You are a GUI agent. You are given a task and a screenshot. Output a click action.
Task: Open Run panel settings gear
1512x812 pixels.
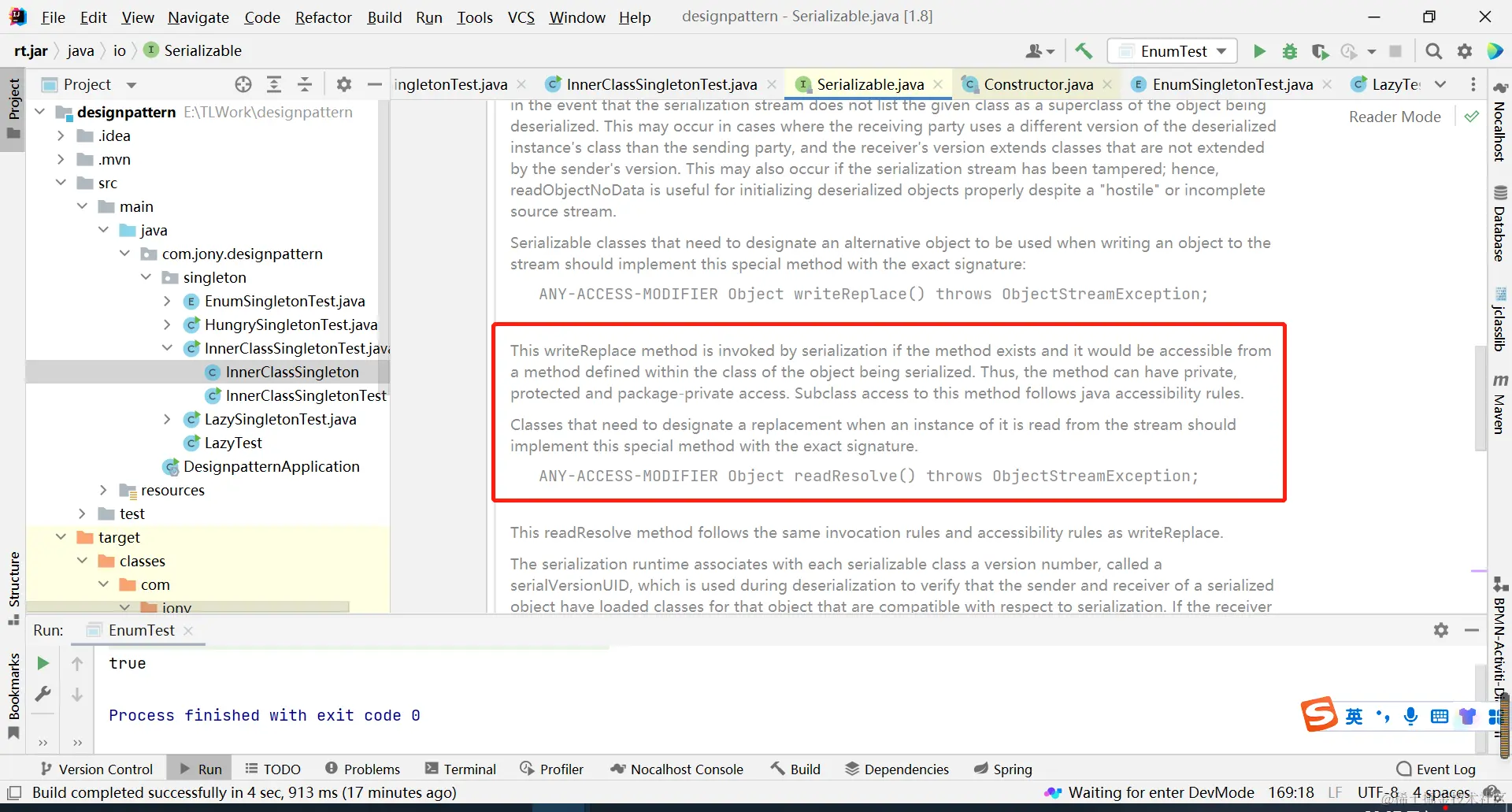coord(1441,630)
